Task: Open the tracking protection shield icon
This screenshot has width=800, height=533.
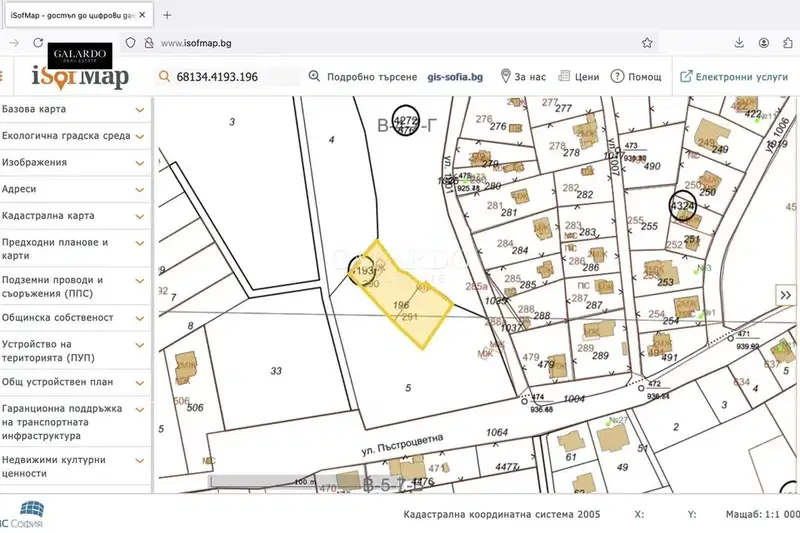Action: [x=131, y=43]
